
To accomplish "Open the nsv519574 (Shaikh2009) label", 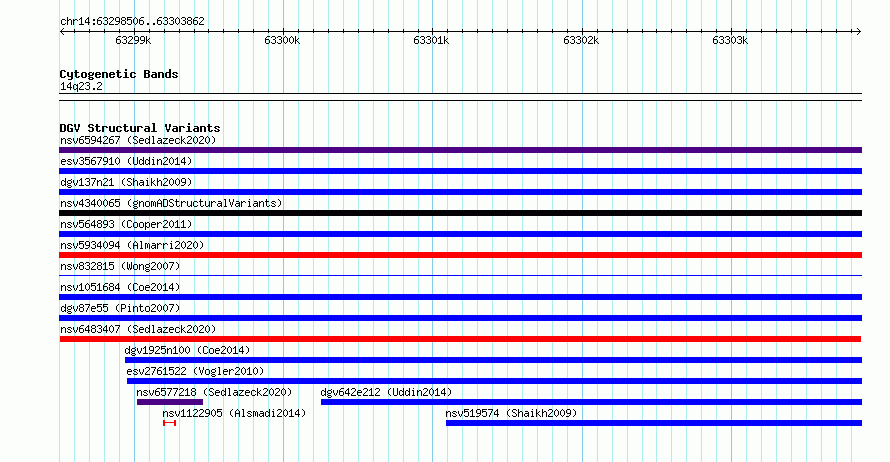I will [511, 413].
